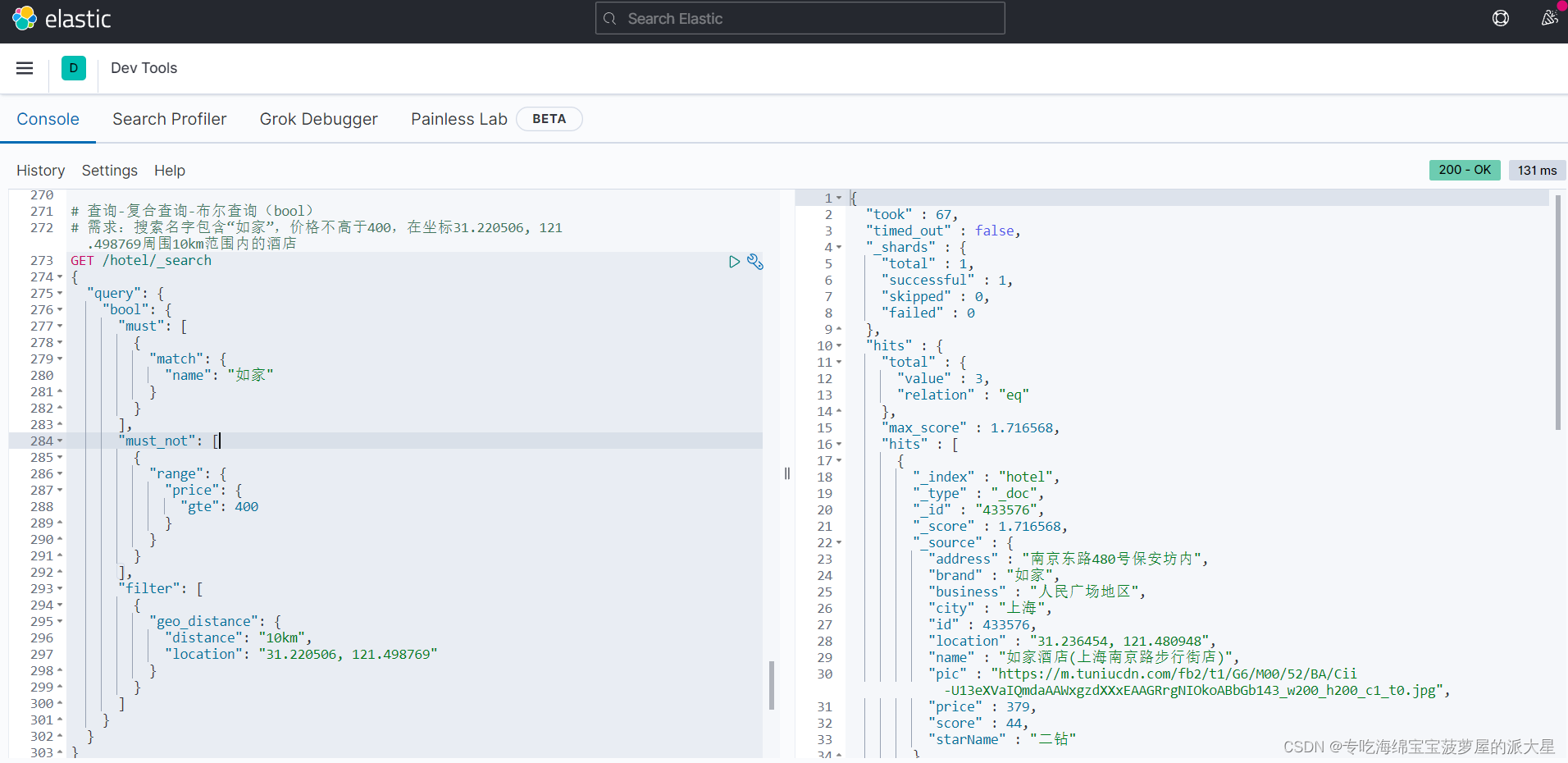Screen dimensions: 1568x763
Task: Collapse the "must" array at line 277
Action: pos(60,327)
